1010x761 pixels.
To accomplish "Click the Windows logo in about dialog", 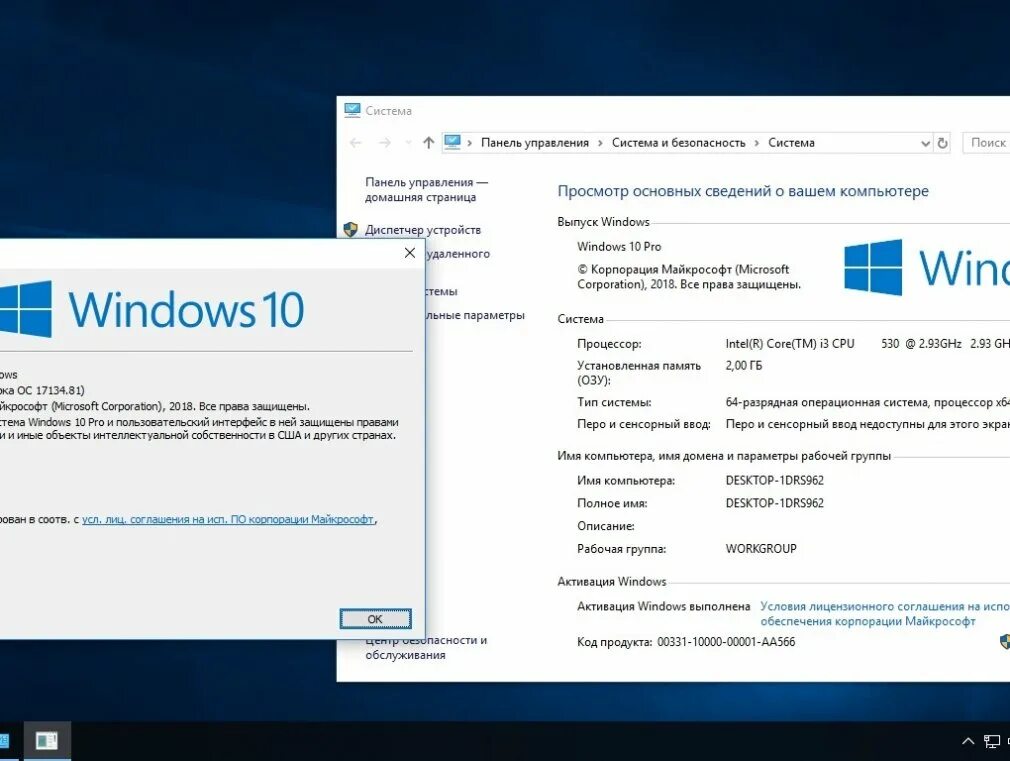I will click(26, 309).
